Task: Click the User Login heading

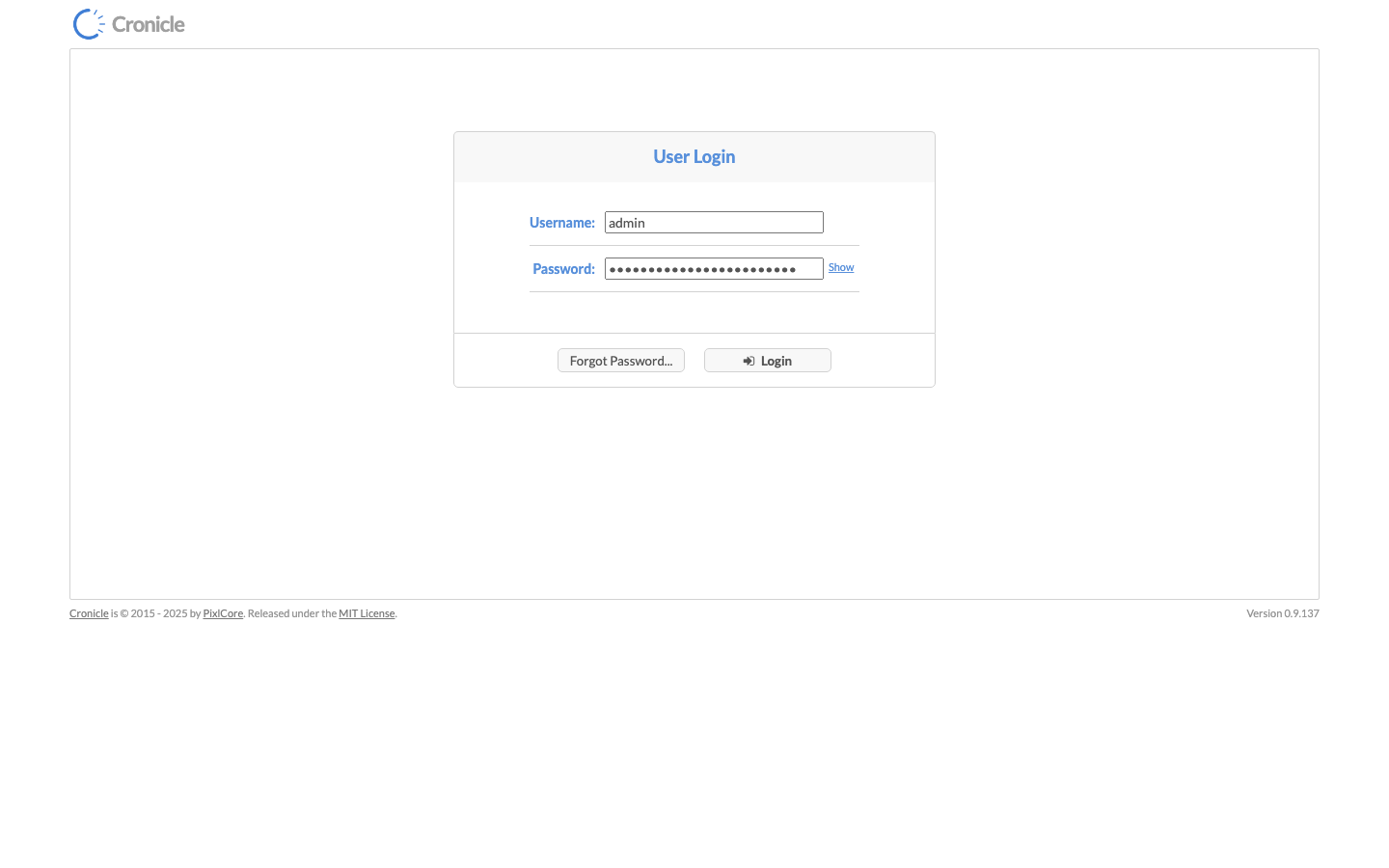Action: 694,157
